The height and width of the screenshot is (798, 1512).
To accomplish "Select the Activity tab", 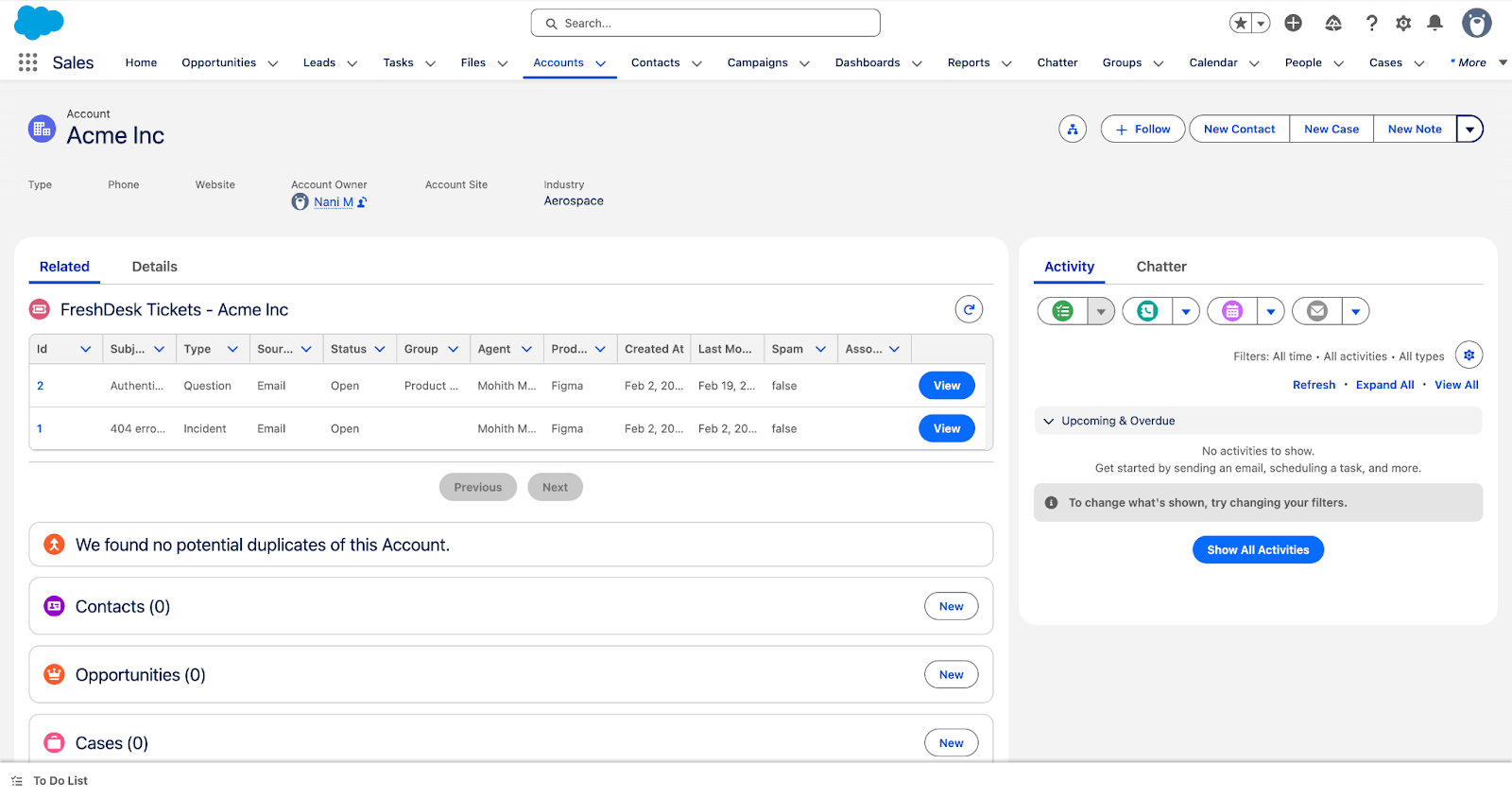I will 1069,267.
